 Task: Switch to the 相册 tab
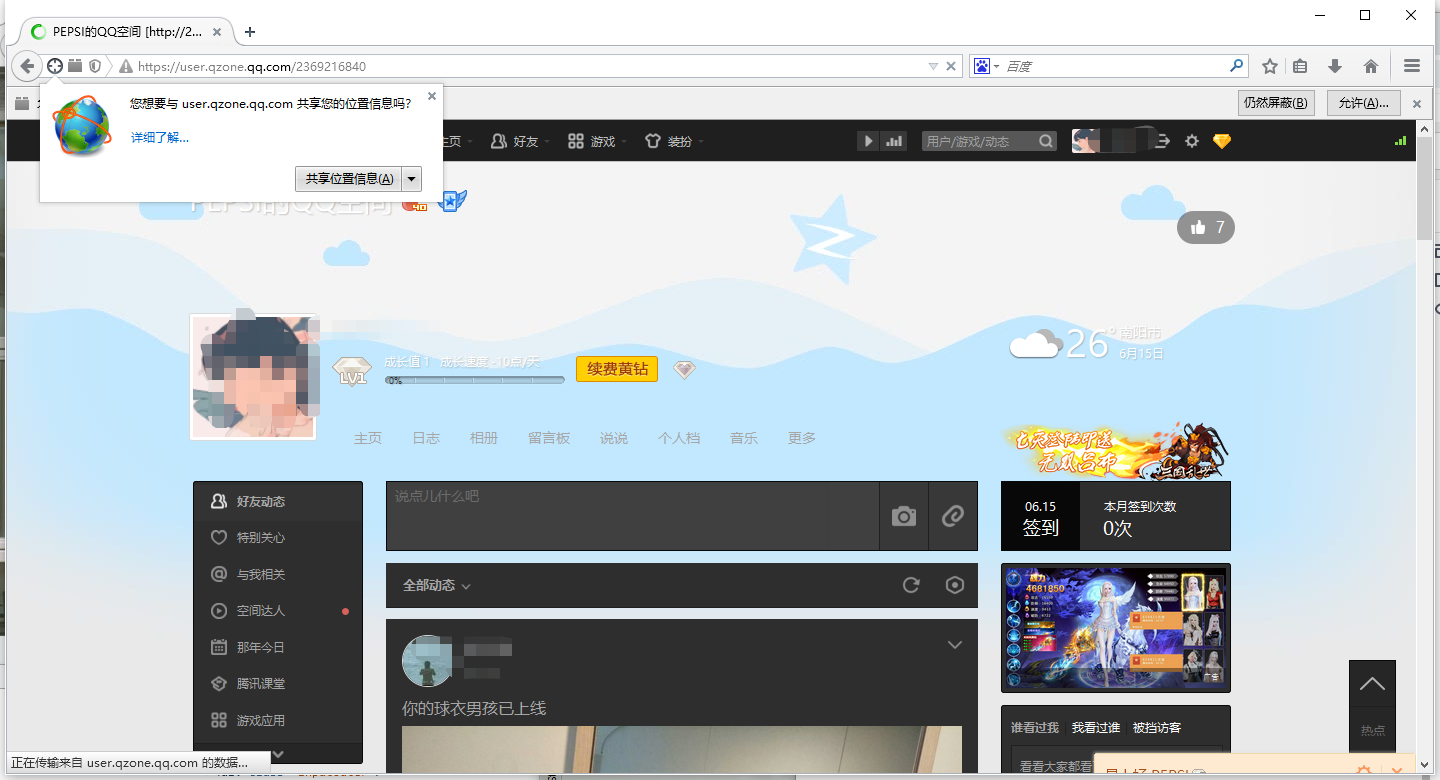pos(484,438)
